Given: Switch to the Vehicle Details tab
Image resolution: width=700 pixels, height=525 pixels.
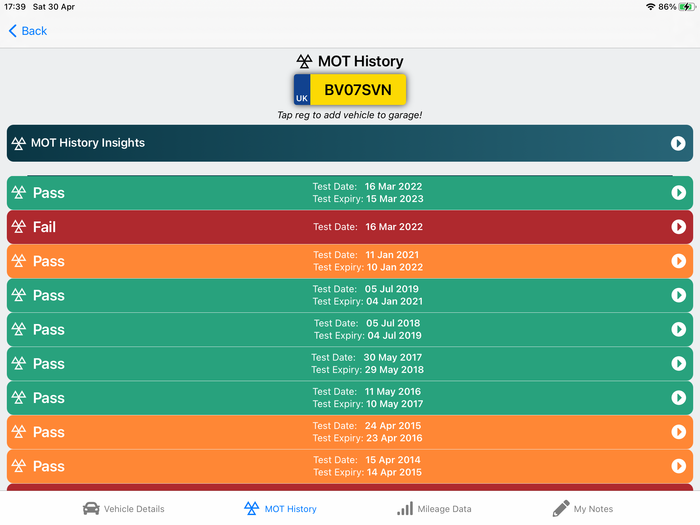Looking at the screenshot, I should pyautogui.click(x=124, y=508).
